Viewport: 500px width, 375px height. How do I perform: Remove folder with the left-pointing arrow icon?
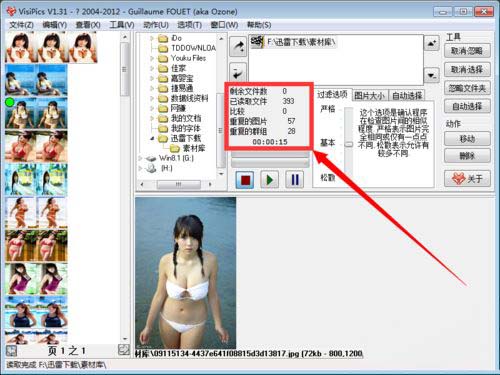pyautogui.click(x=238, y=72)
